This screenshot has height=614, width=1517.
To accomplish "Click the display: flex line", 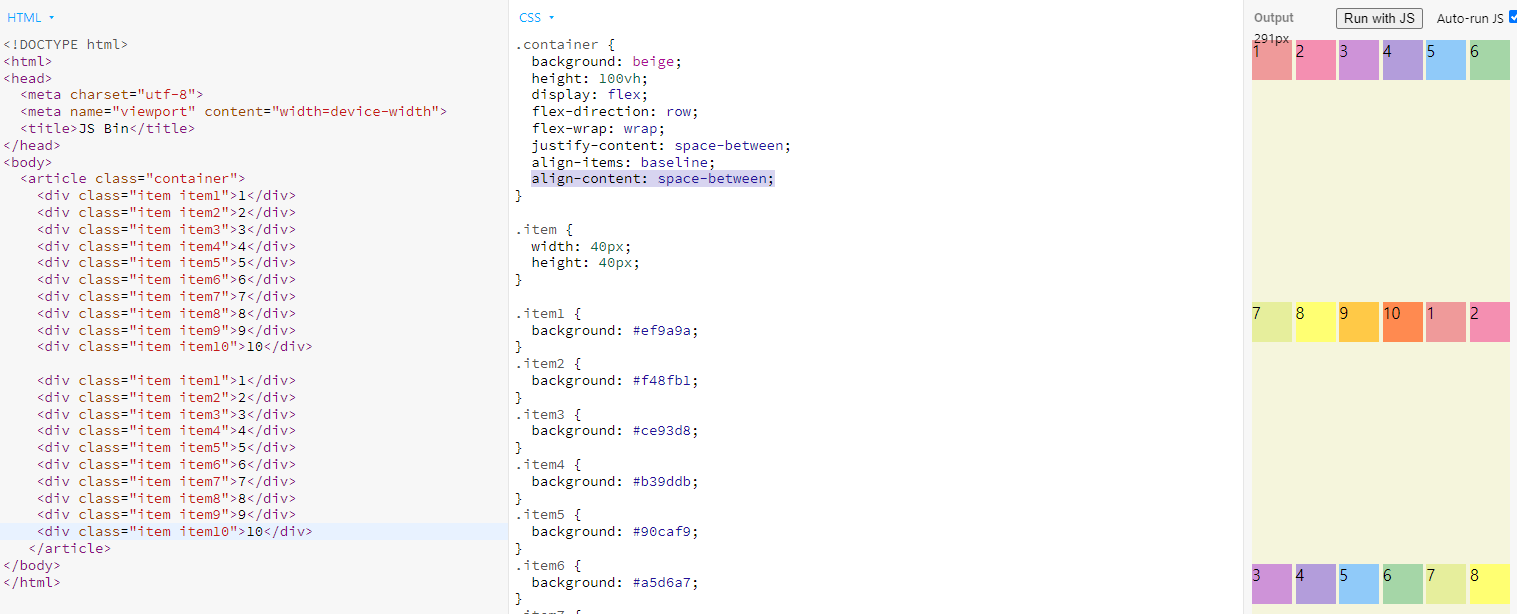I will tap(589, 95).
